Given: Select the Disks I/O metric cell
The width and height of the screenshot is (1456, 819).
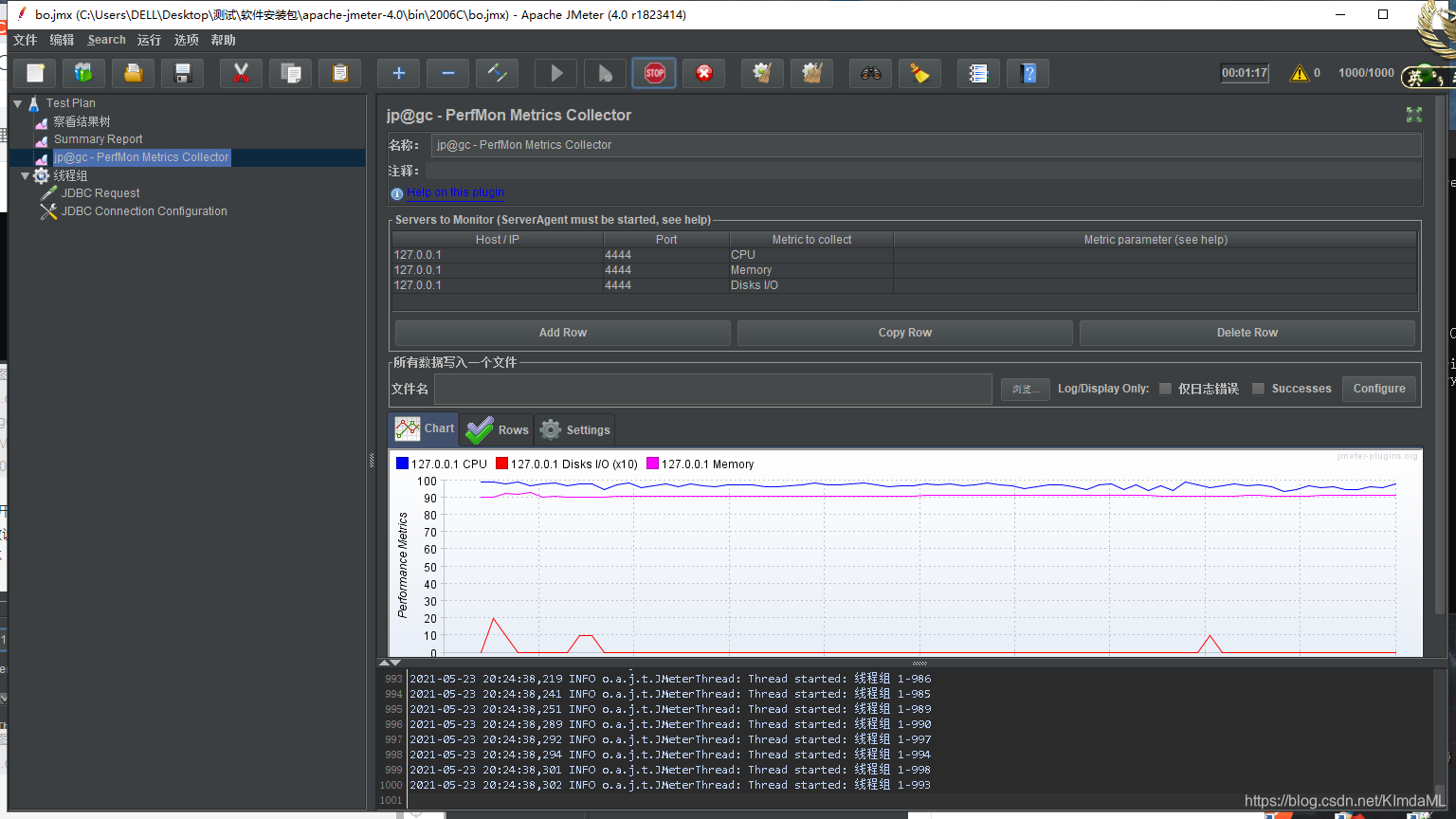Looking at the screenshot, I should (810, 285).
